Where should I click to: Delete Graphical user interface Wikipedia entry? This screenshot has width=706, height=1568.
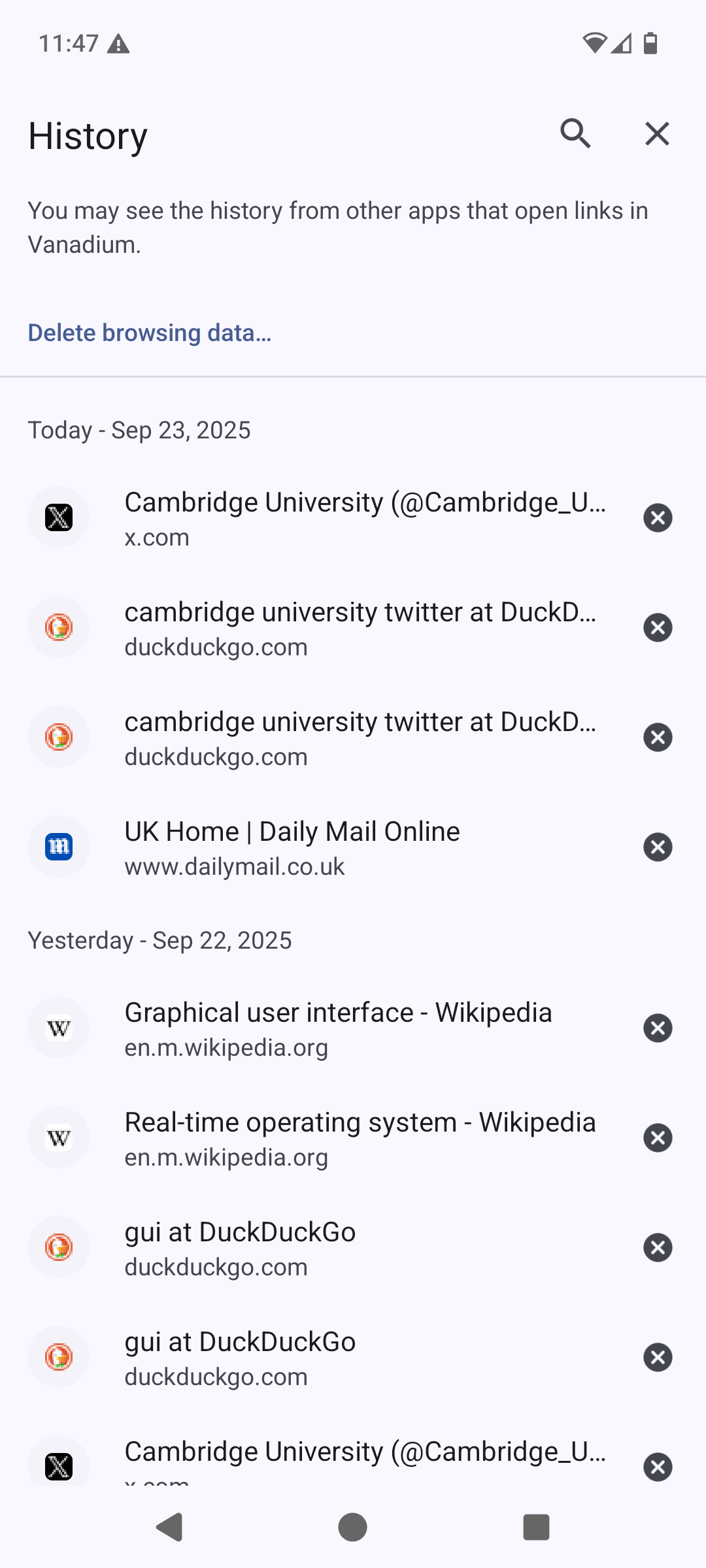click(x=658, y=1028)
